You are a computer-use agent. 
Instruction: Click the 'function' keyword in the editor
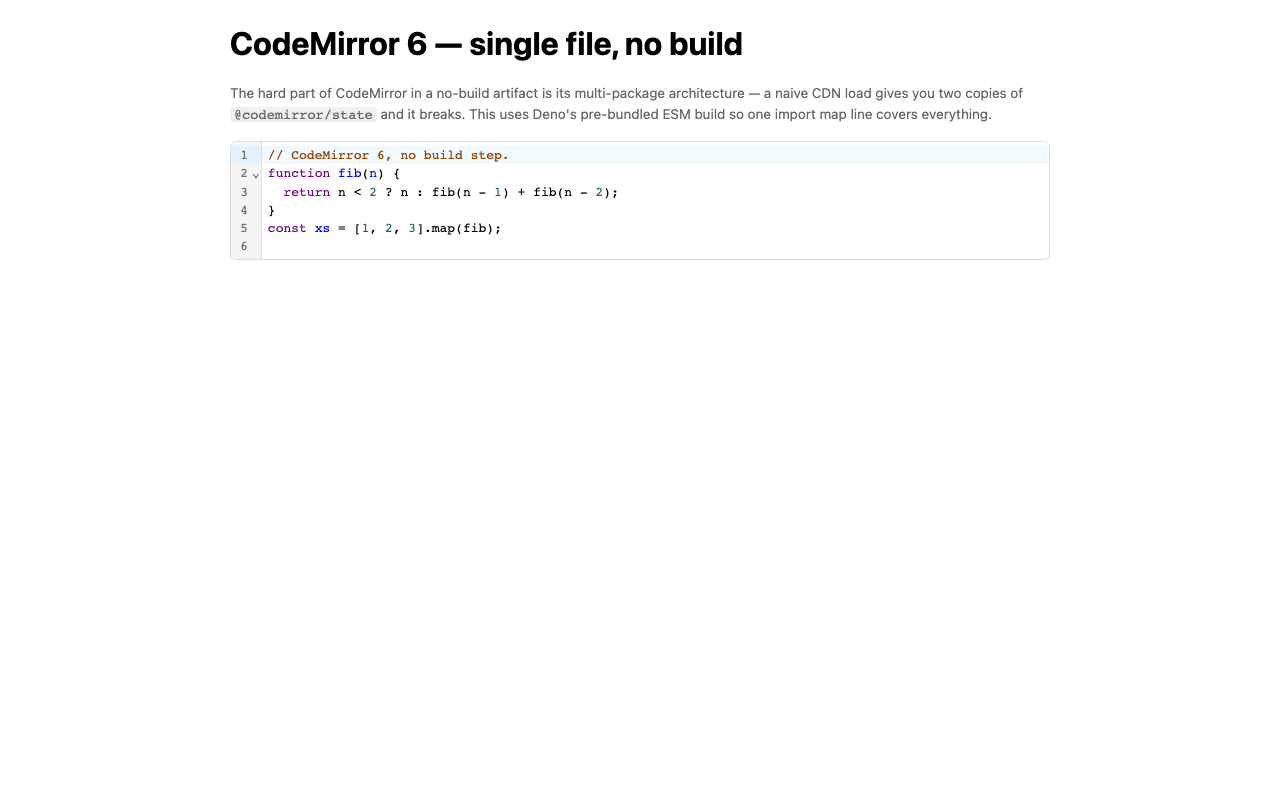point(299,173)
